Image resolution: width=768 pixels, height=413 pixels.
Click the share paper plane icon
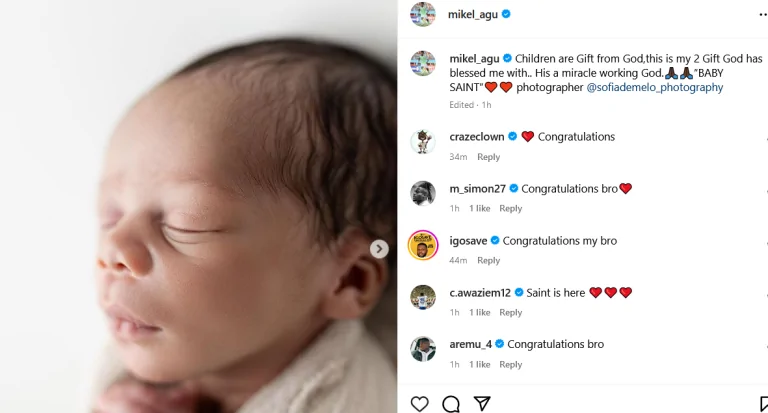[x=482, y=403]
